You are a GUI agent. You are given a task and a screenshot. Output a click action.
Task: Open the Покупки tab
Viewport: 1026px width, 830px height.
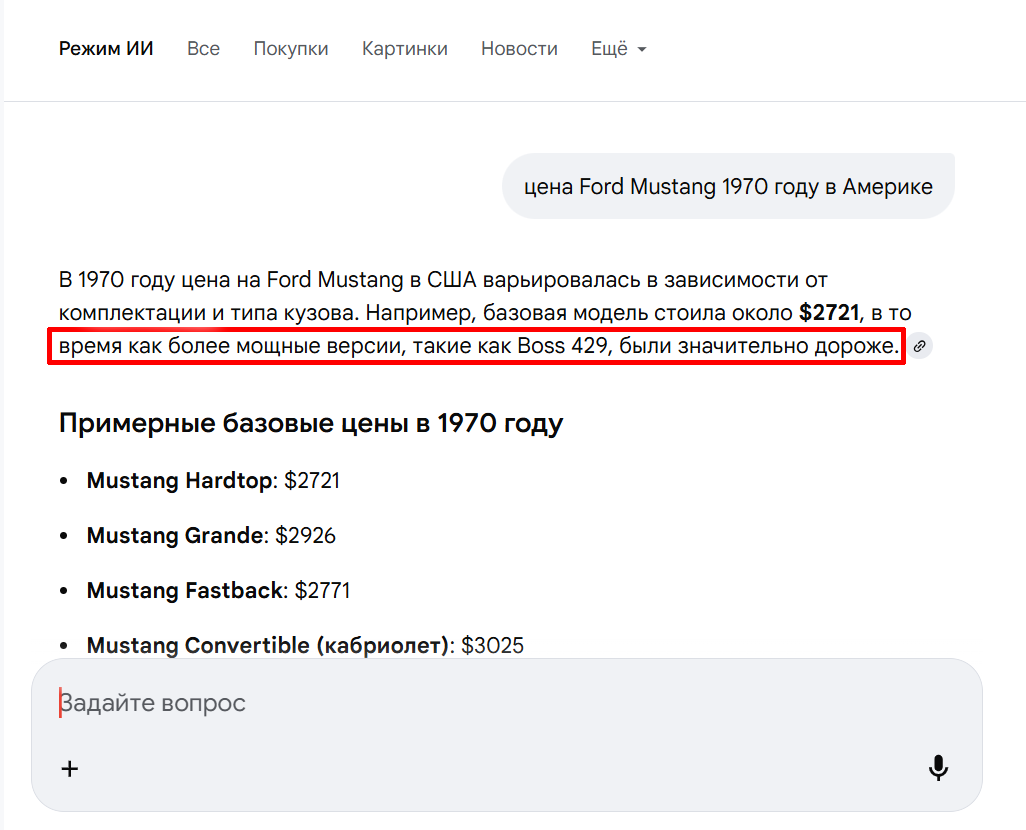(291, 49)
